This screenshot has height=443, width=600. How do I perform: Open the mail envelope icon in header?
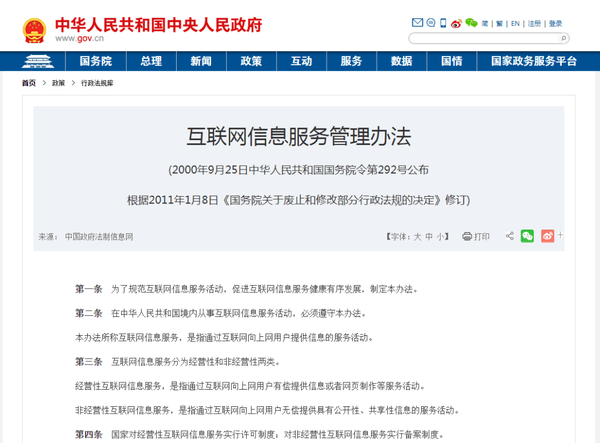coord(417,23)
